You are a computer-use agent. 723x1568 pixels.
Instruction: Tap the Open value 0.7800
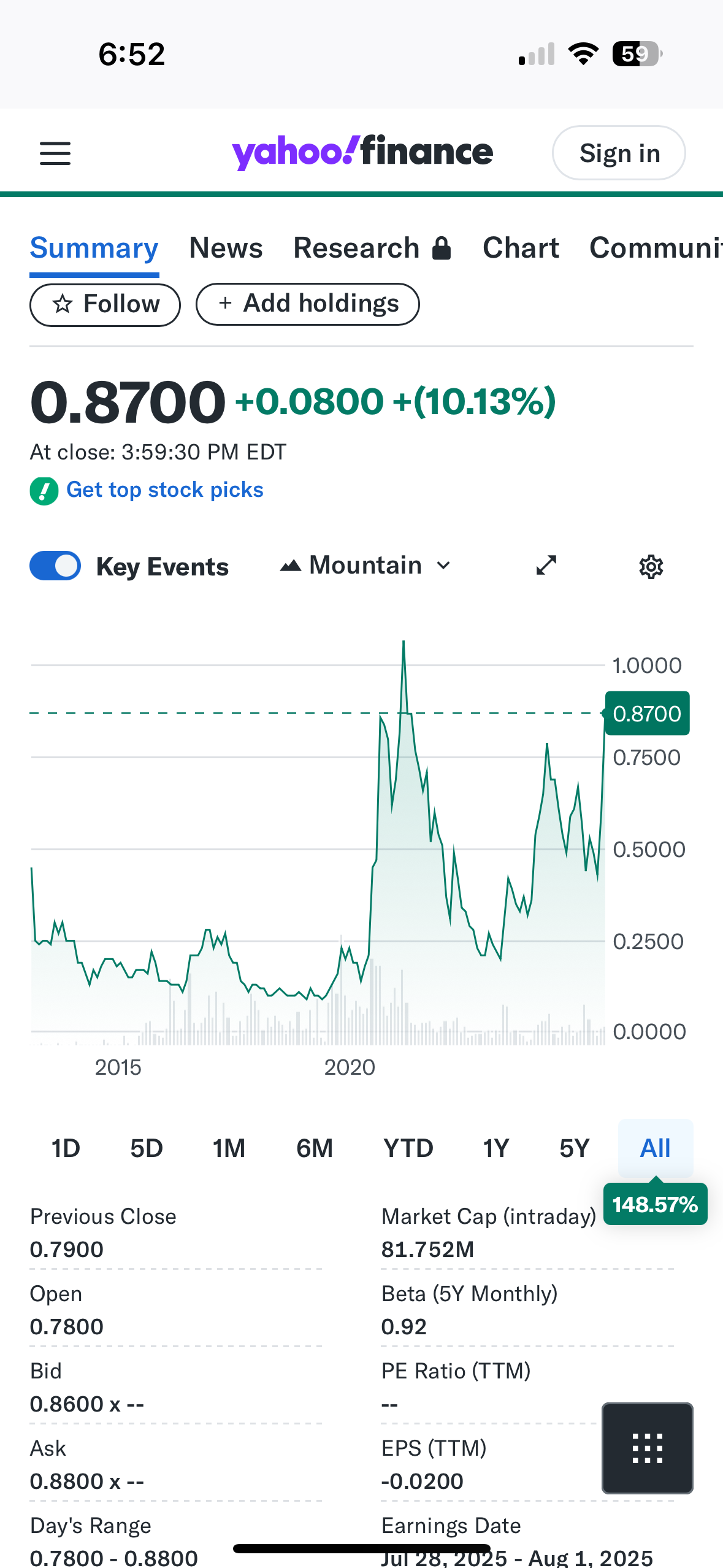[67, 1327]
